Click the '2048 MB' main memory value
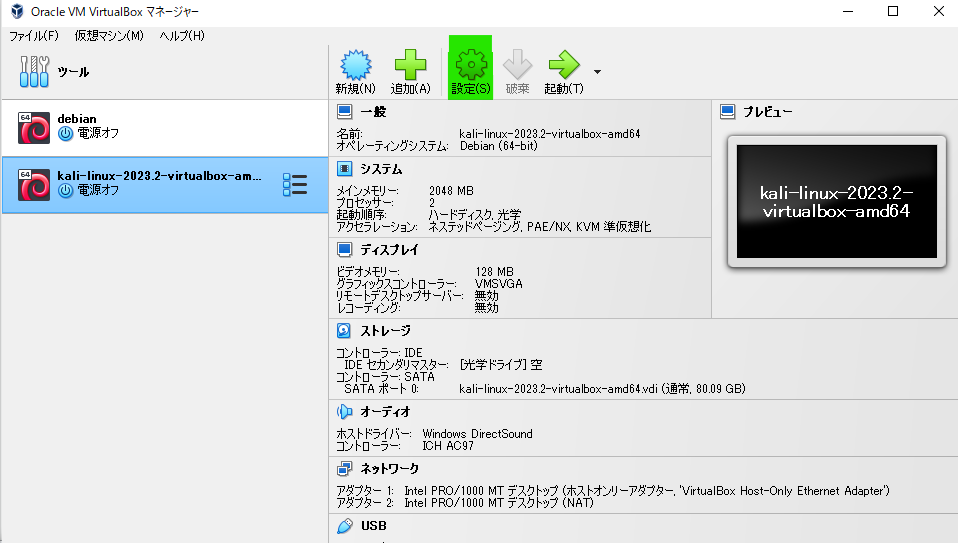The image size is (958, 543). tap(451, 191)
